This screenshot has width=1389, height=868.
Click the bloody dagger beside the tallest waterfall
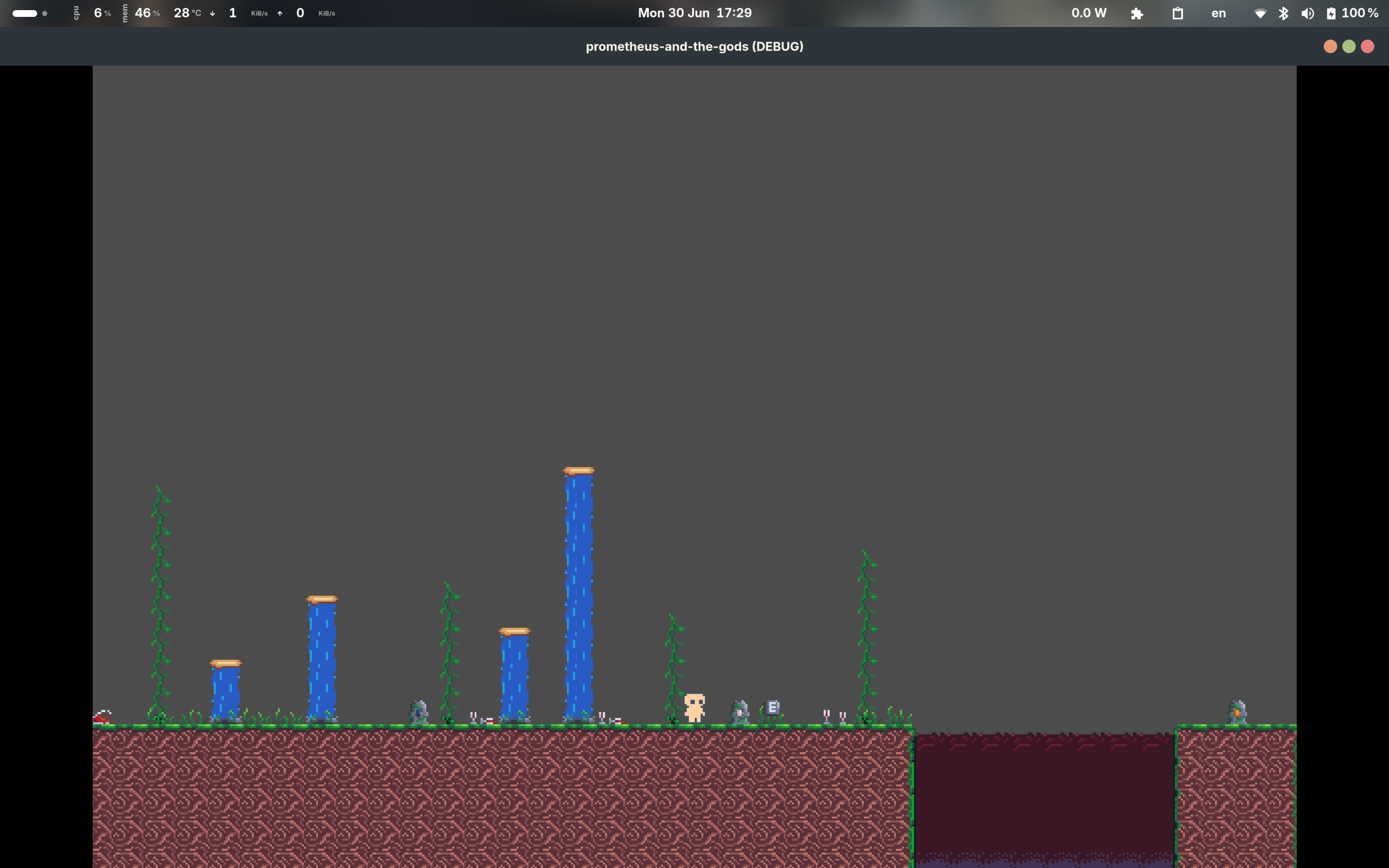coord(617,721)
